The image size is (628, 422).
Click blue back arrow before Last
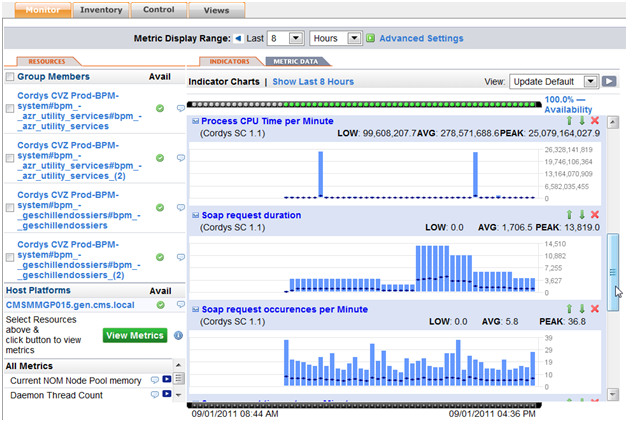[x=238, y=38]
